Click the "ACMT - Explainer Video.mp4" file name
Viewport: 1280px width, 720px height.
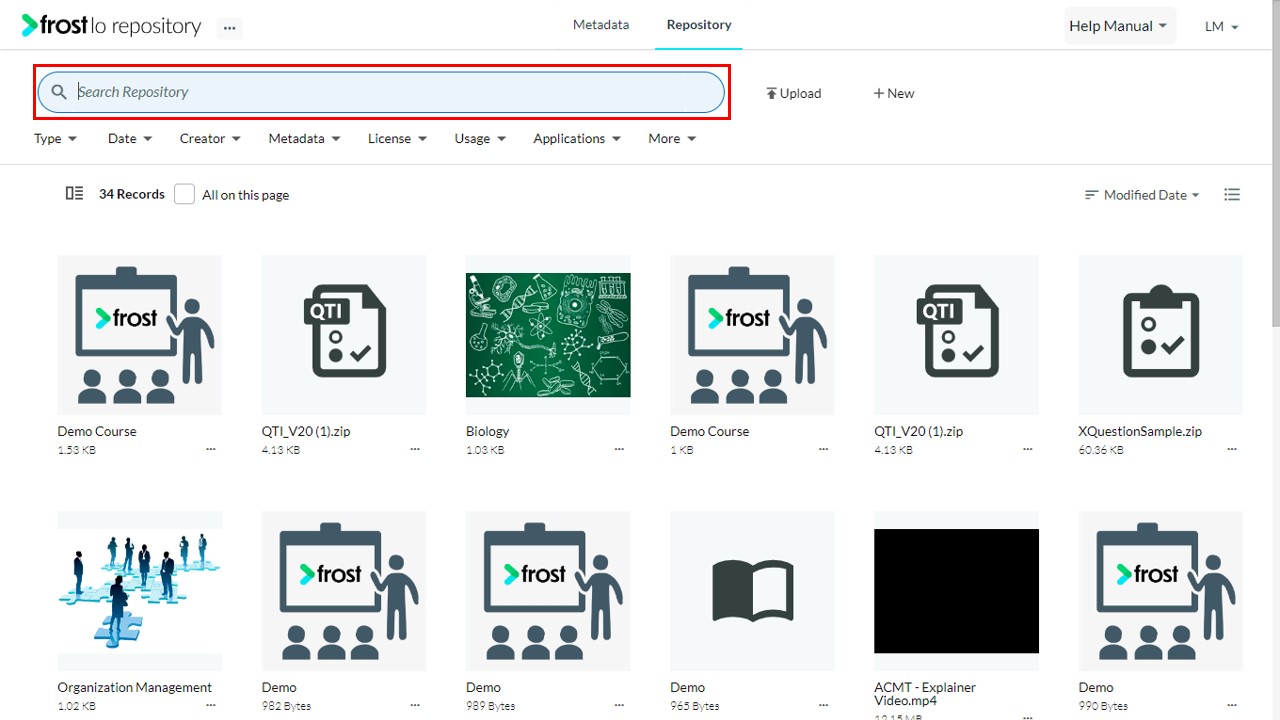[x=925, y=694]
